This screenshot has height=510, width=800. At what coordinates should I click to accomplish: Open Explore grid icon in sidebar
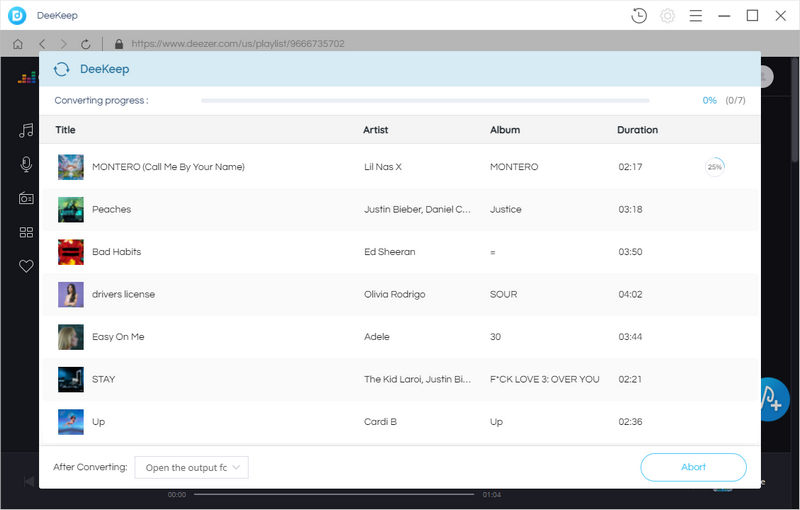[x=26, y=232]
